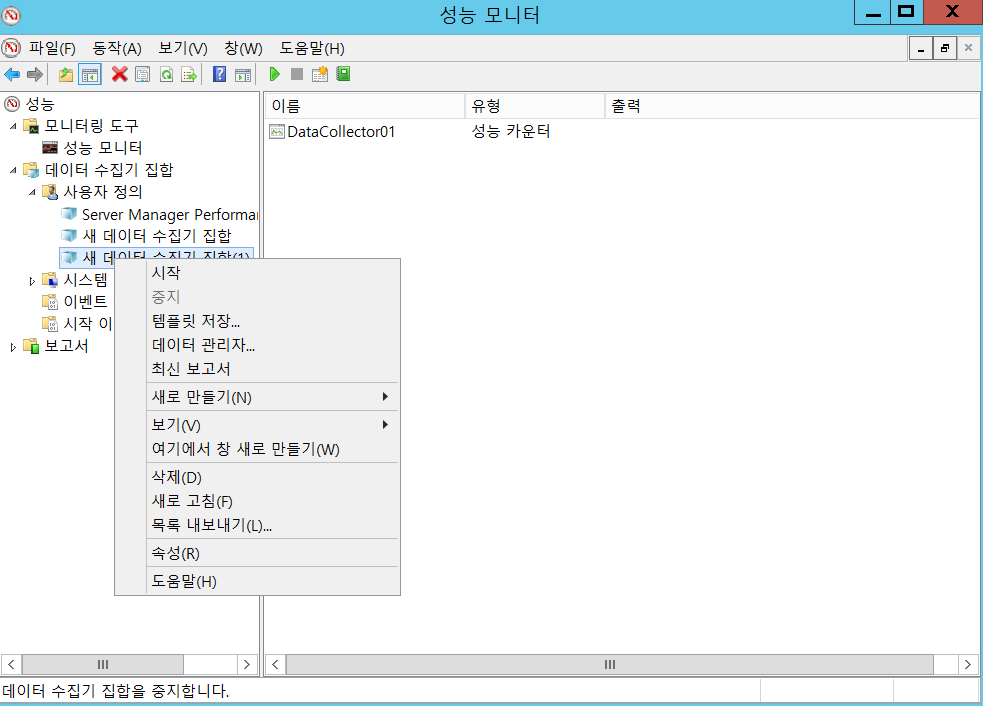Screen dimensions: 983x706
Task: Click the 성능 카운터 type cell
Action: 511,132
